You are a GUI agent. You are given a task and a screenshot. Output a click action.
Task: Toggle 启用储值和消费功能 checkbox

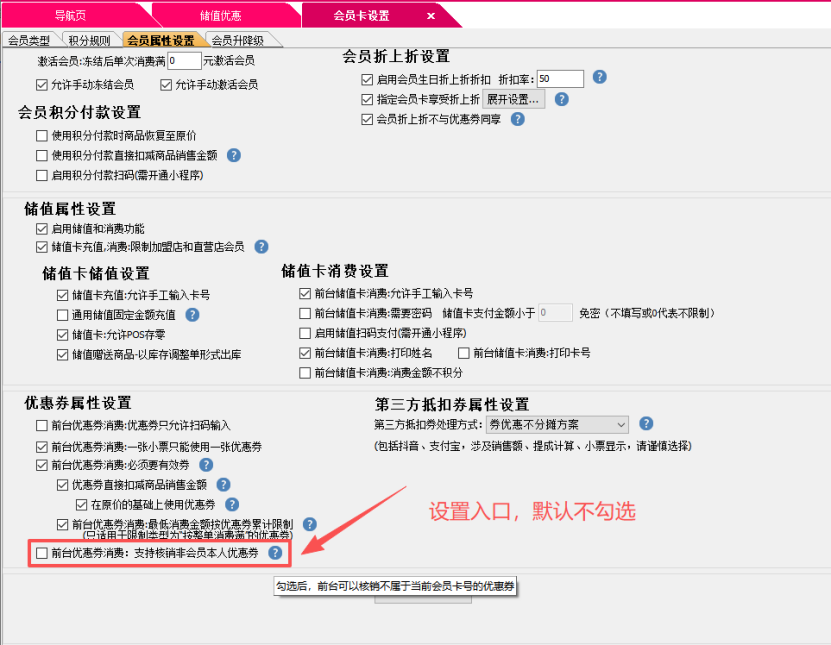[x=42, y=229]
